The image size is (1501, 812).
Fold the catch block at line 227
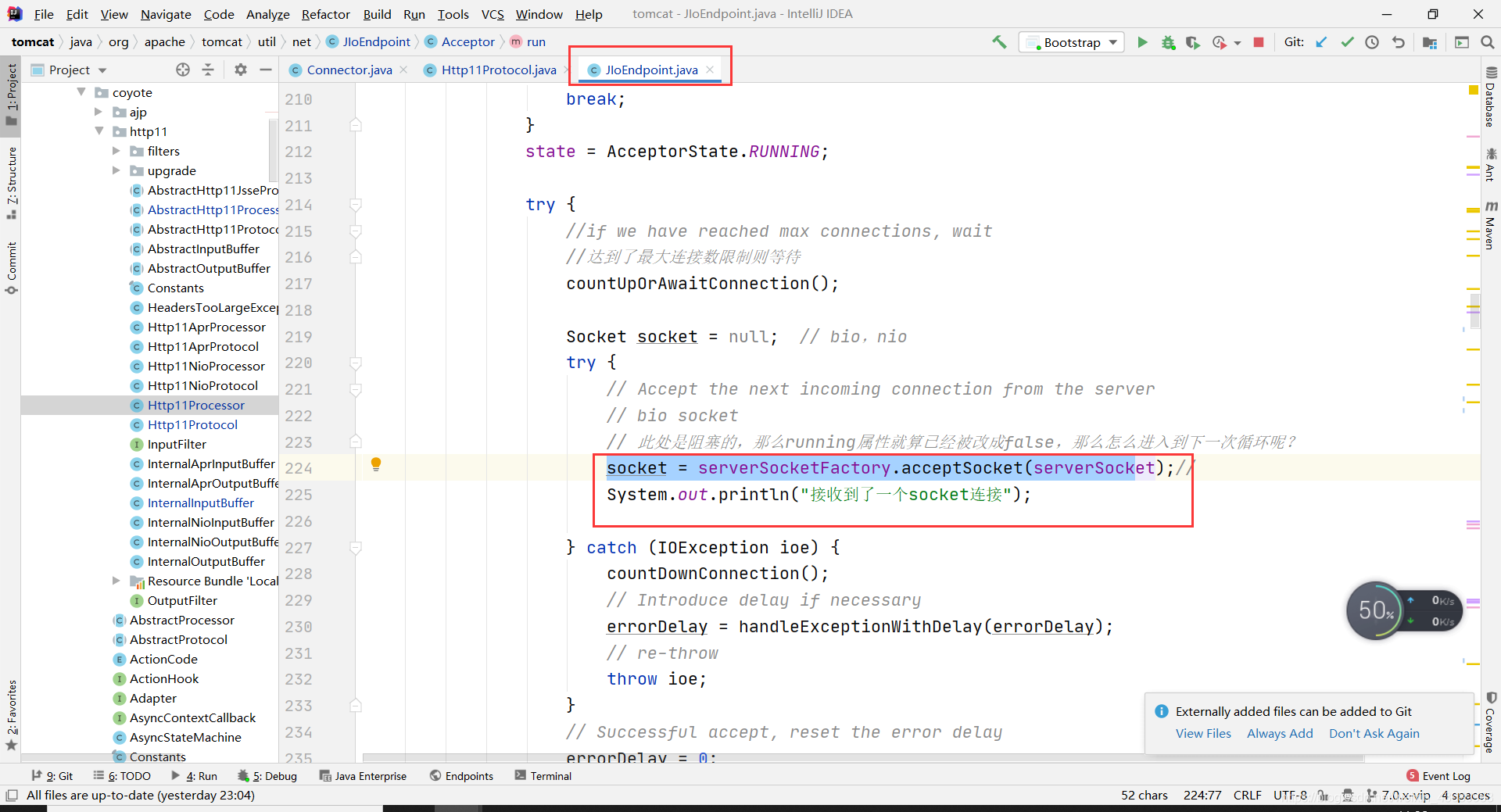click(356, 548)
